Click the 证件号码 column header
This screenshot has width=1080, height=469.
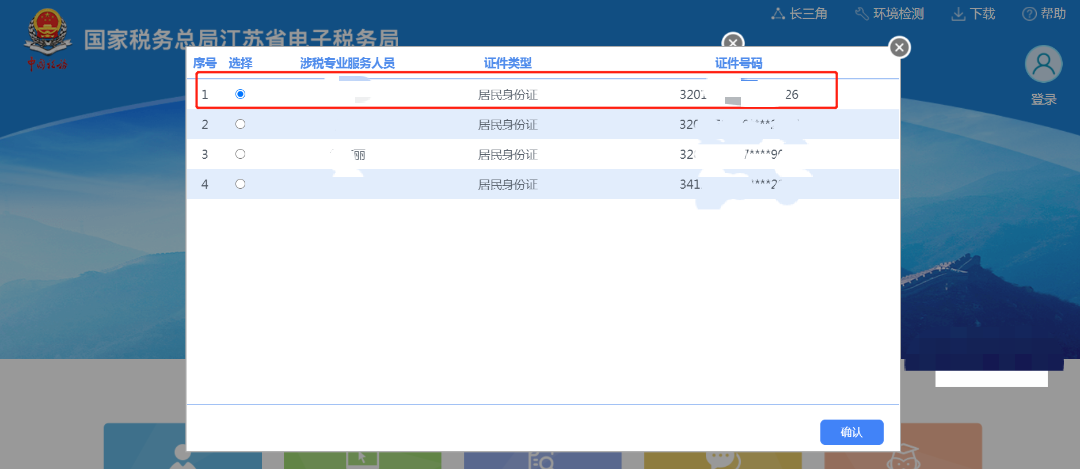tap(738, 63)
